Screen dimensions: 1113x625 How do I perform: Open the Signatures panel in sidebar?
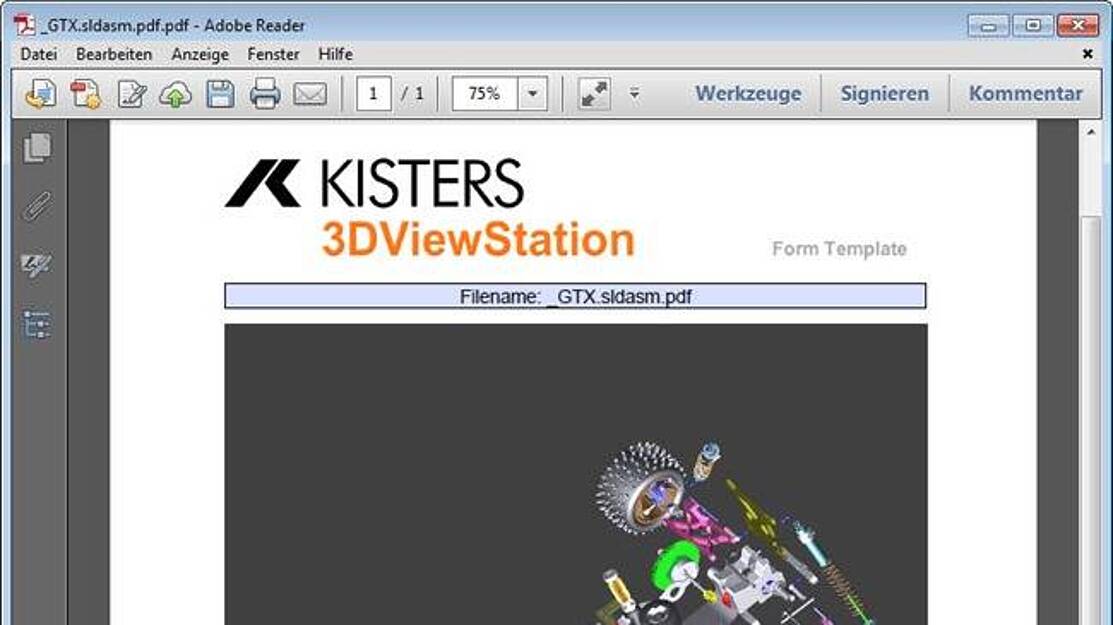point(37,265)
